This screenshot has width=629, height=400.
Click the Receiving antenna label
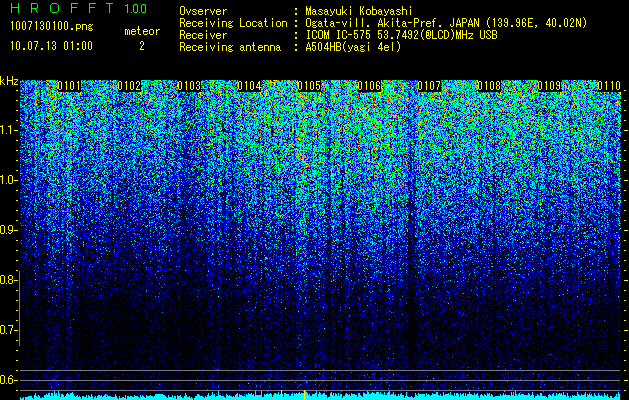(x=230, y=47)
